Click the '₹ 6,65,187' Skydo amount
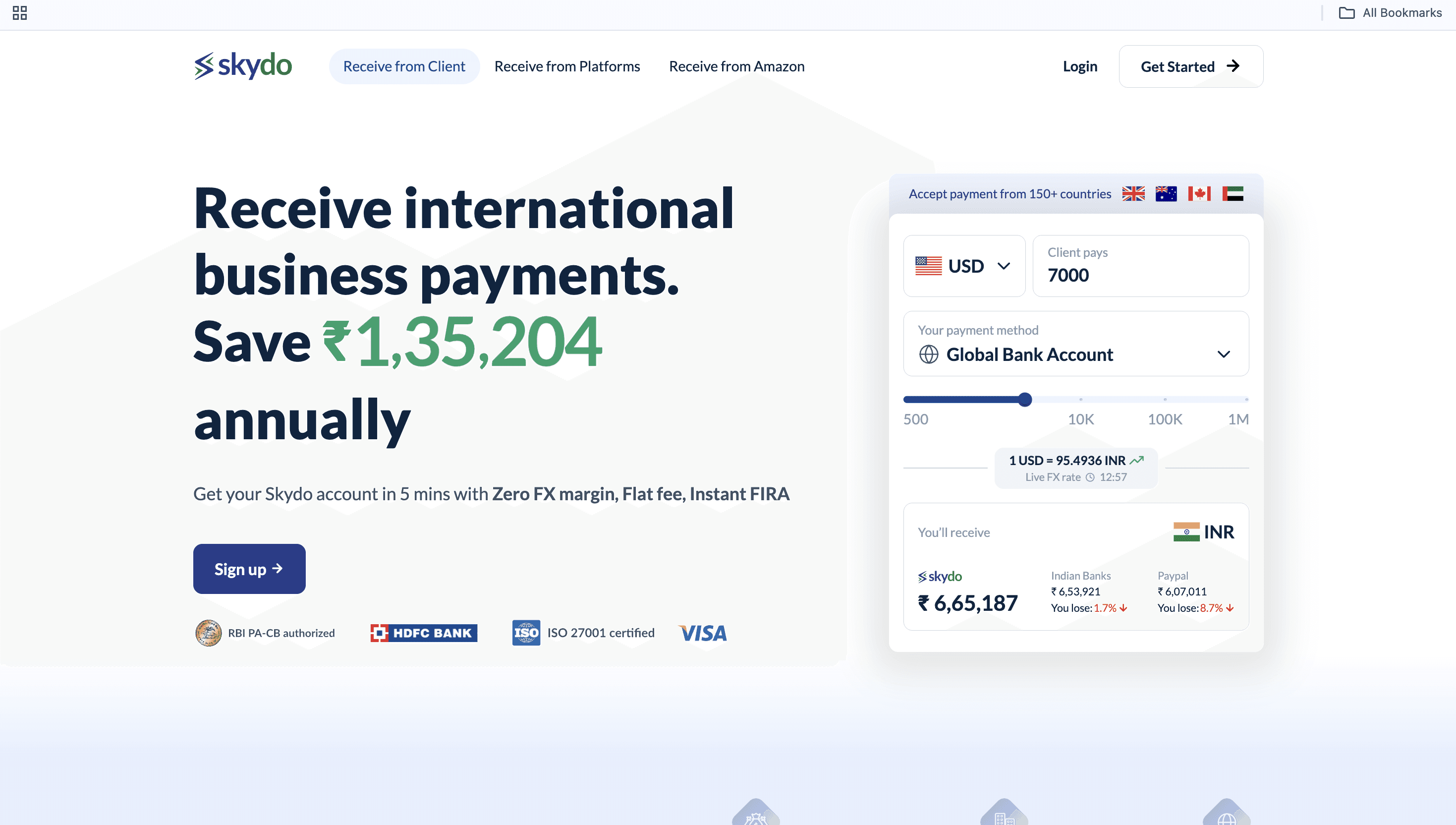This screenshot has height=825, width=1456. [967, 603]
